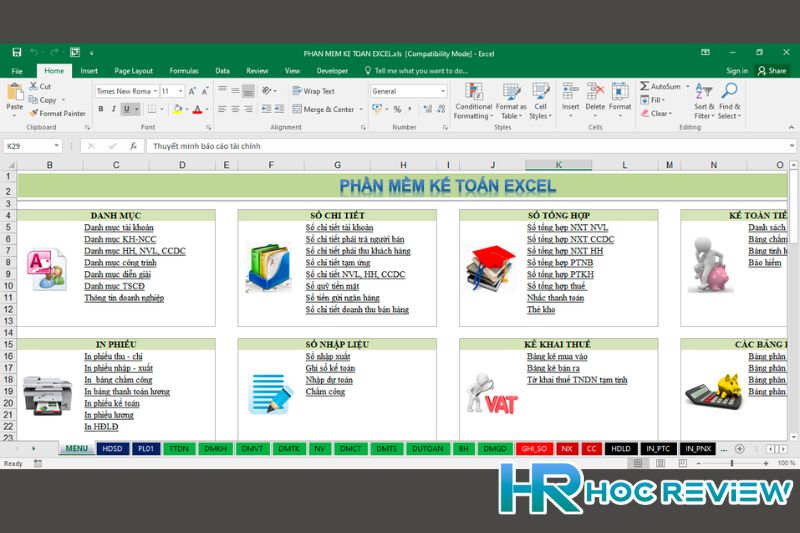Click the Page Break Preview status icon
This screenshot has width=800, height=533.
[683, 463]
